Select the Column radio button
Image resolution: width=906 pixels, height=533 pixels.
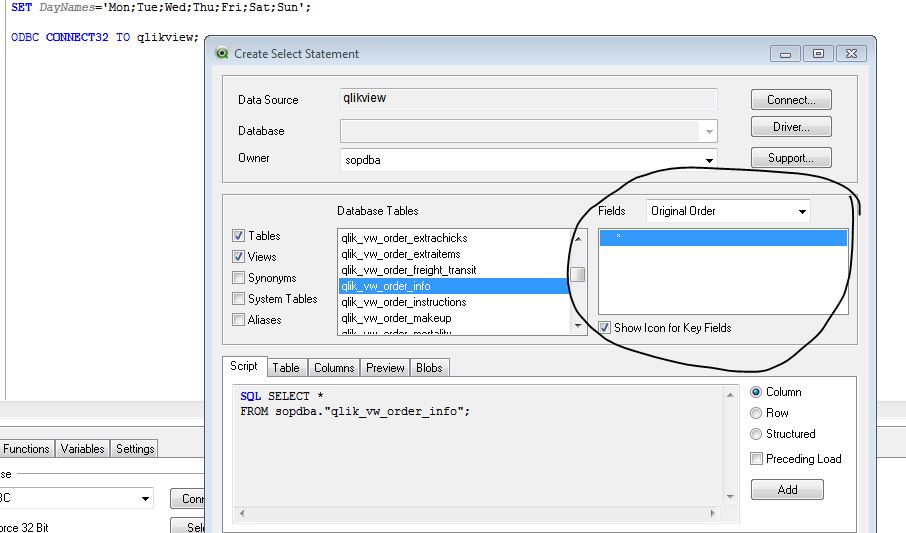[756, 392]
